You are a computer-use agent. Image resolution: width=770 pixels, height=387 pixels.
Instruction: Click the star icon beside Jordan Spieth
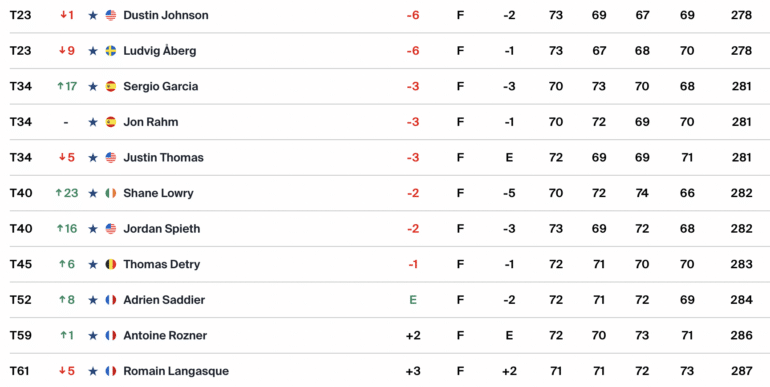pos(93,229)
